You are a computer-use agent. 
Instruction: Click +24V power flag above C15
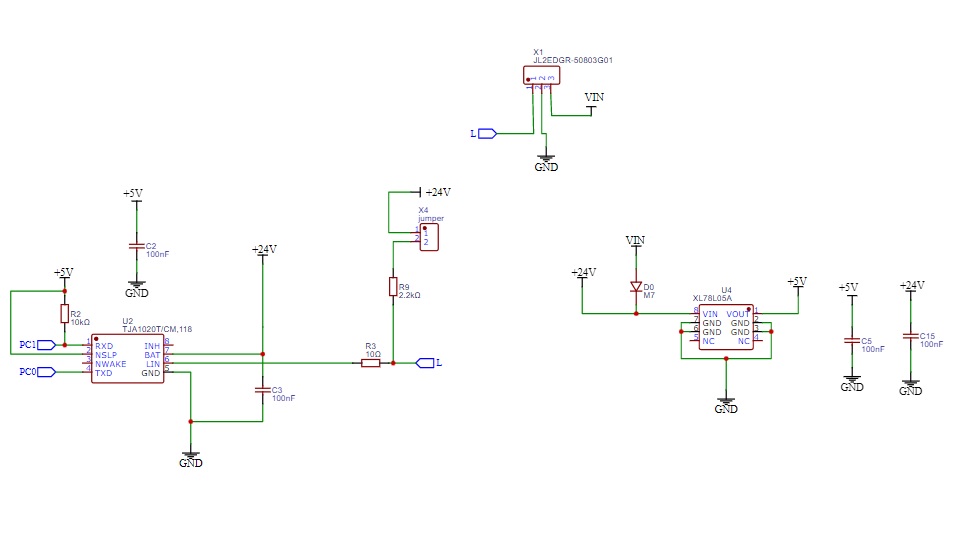point(912,287)
